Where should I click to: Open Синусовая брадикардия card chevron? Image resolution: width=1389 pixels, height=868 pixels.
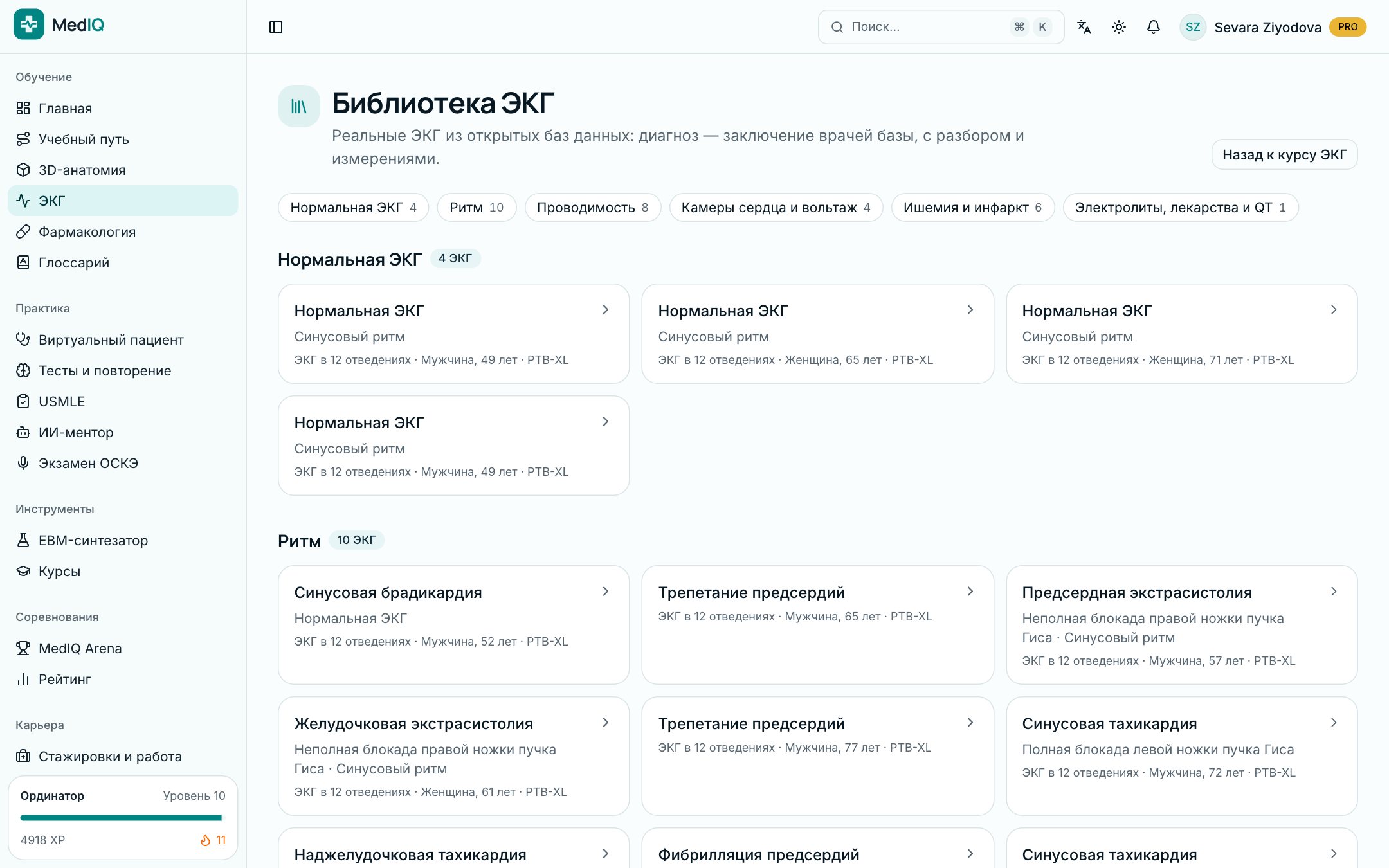tap(605, 592)
